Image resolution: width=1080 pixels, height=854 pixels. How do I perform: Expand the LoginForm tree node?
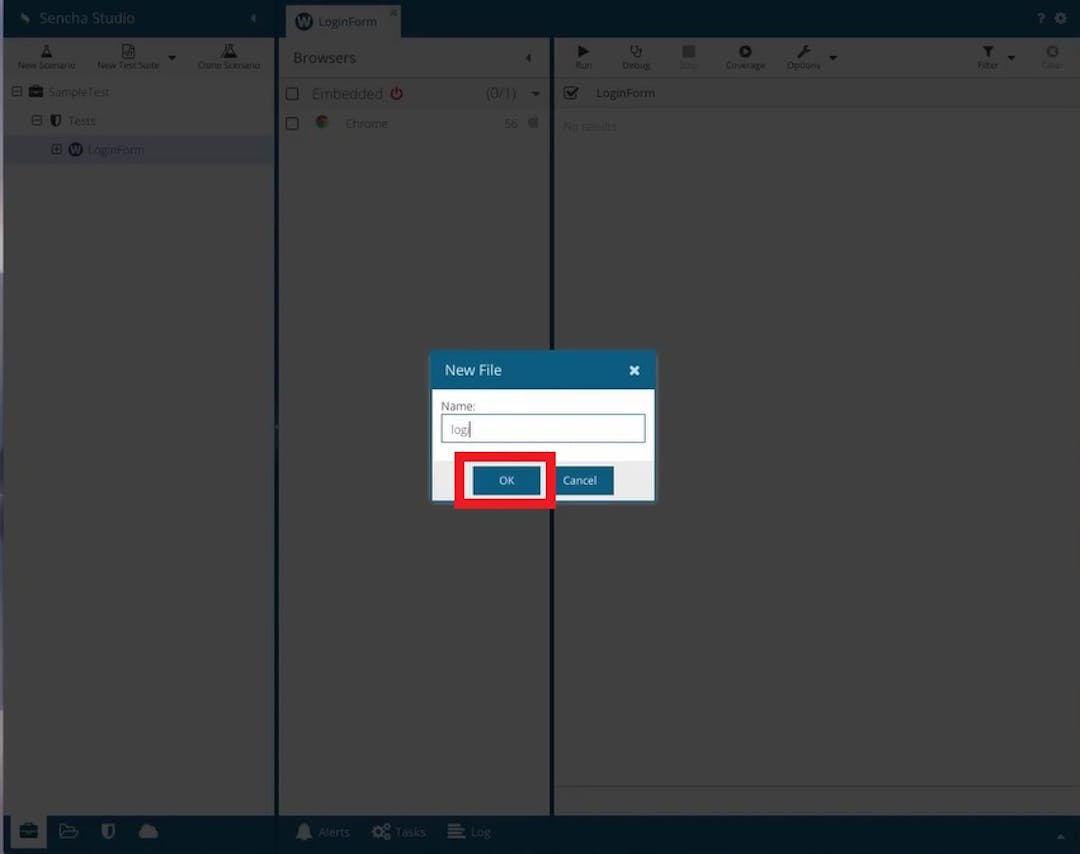[56, 150]
